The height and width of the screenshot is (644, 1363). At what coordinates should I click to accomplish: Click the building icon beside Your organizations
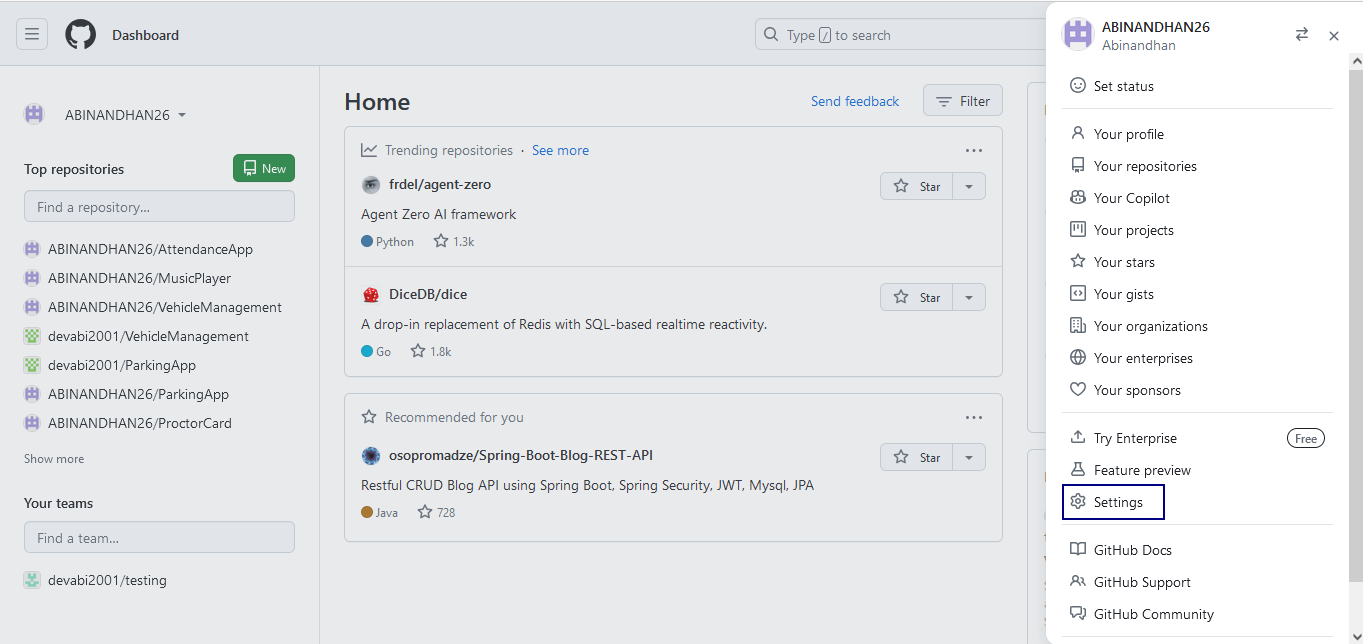pos(1078,325)
